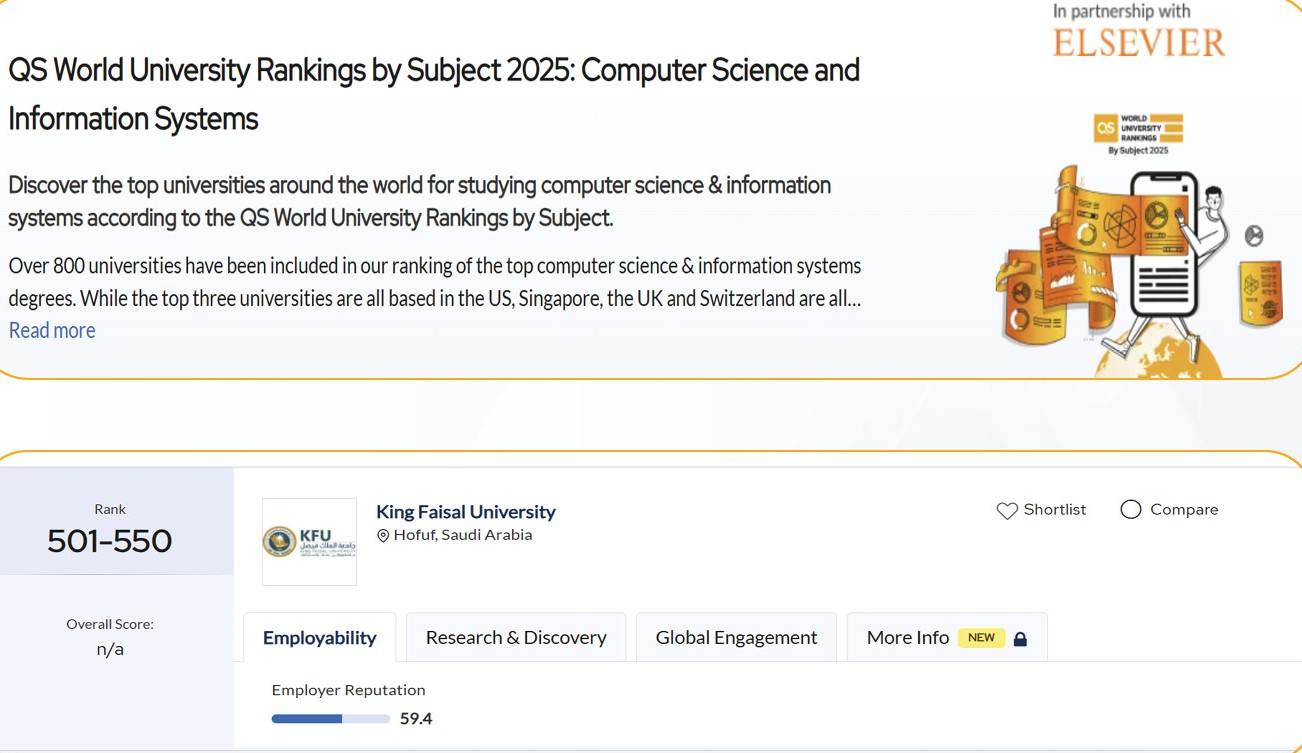Viewport: 1302px width, 753px height.
Task: Click the King Faisal University logo
Action: pos(309,541)
